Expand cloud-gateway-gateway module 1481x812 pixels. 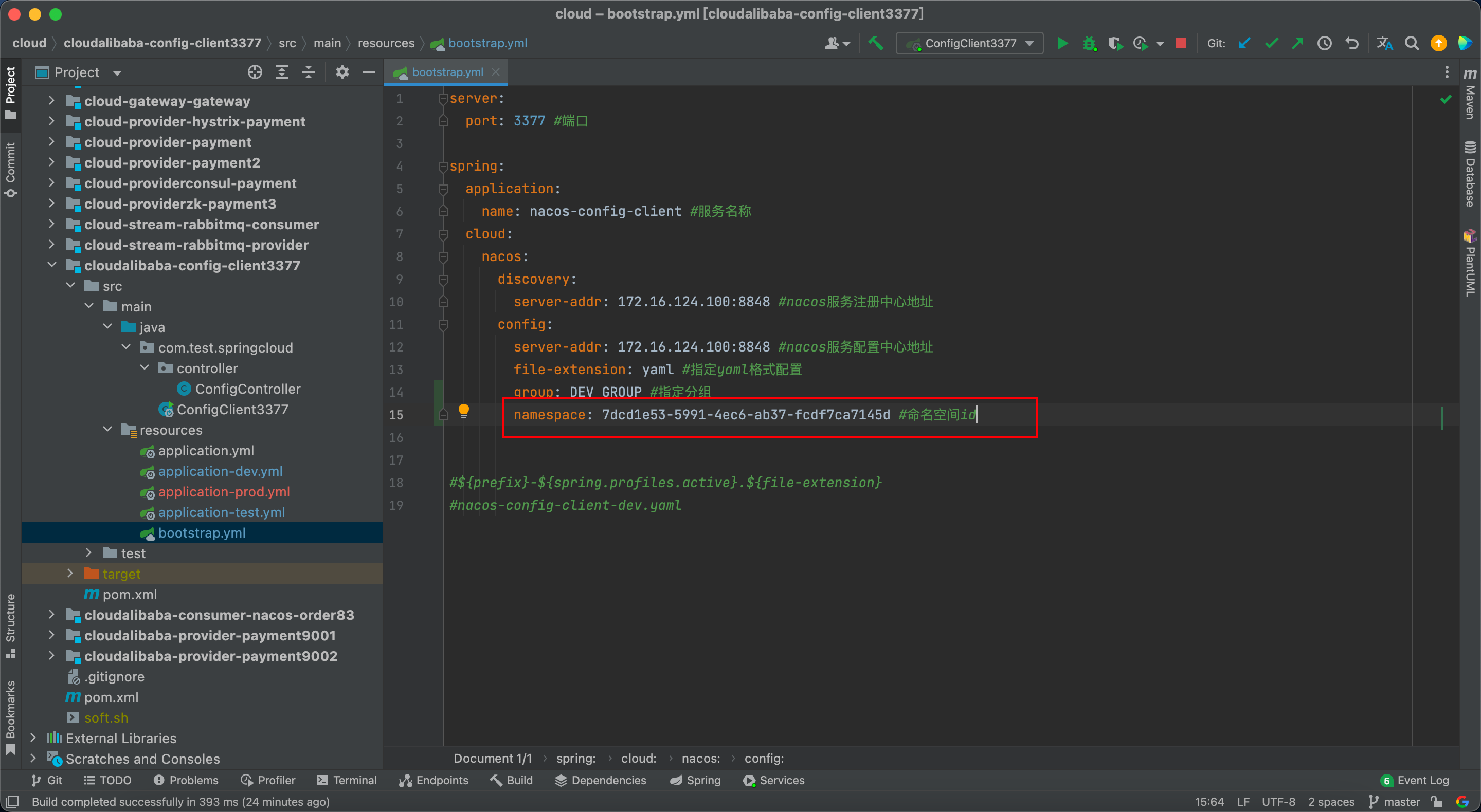(52, 101)
